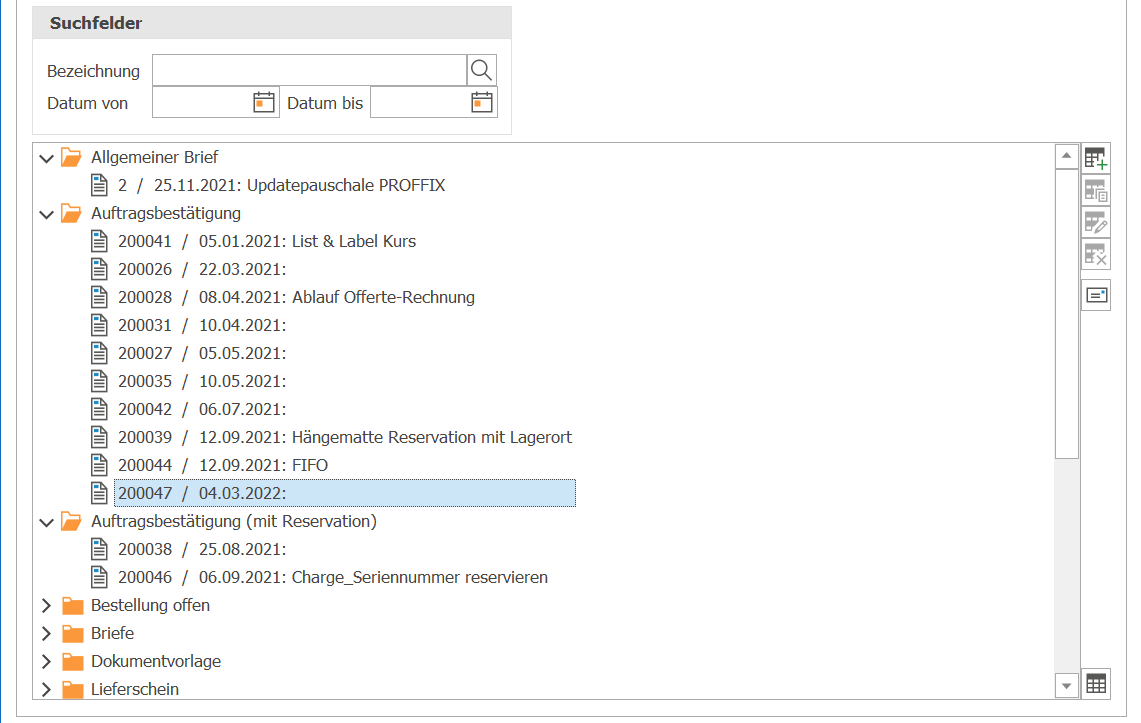Click the document icon for entry 200041
This screenshot has height=723, width=1141.
(99, 241)
